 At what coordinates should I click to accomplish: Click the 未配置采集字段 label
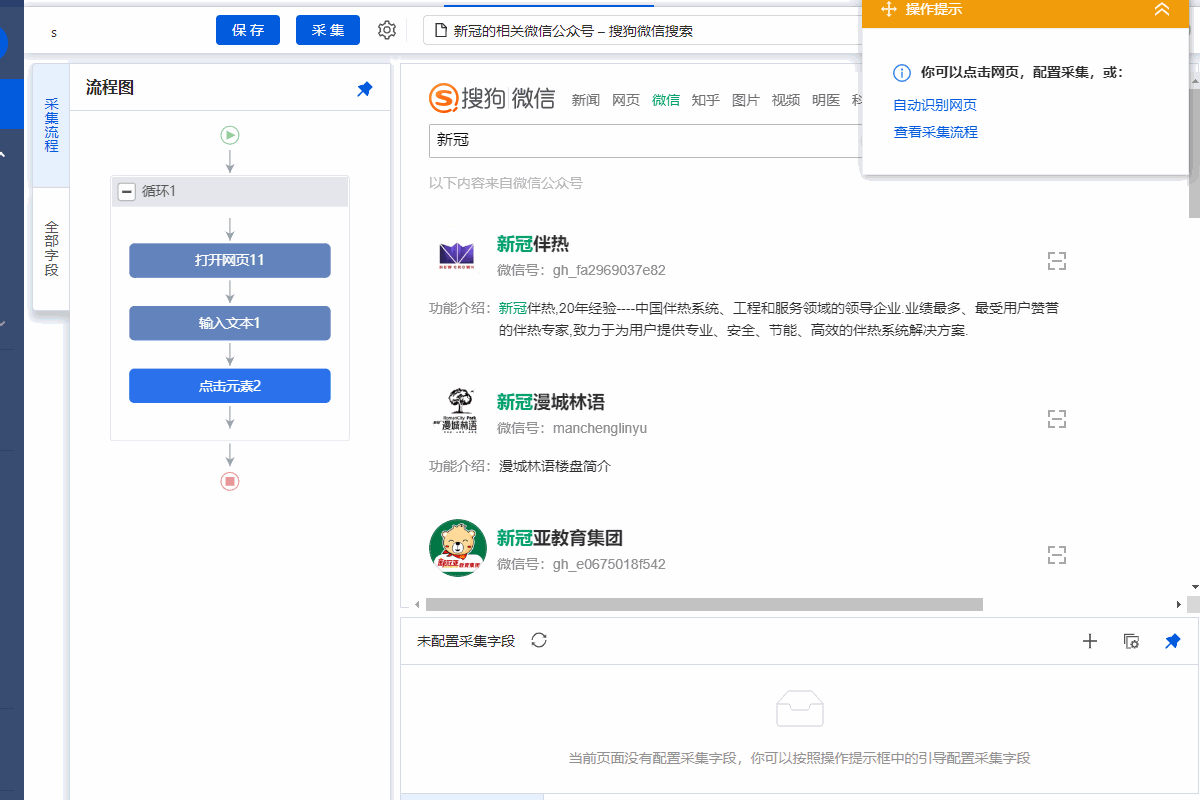(466, 641)
